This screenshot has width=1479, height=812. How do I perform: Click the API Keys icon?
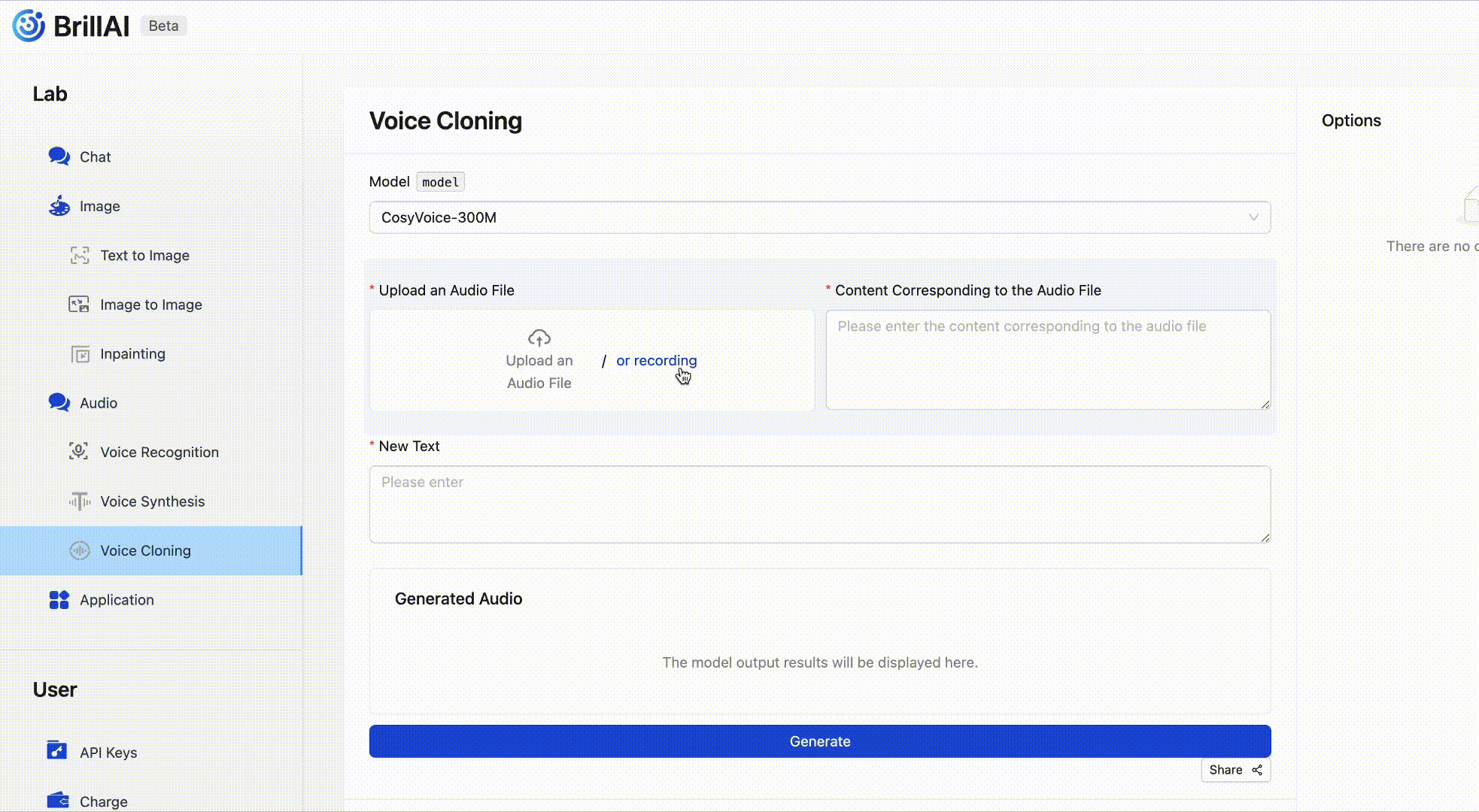point(57,751)
